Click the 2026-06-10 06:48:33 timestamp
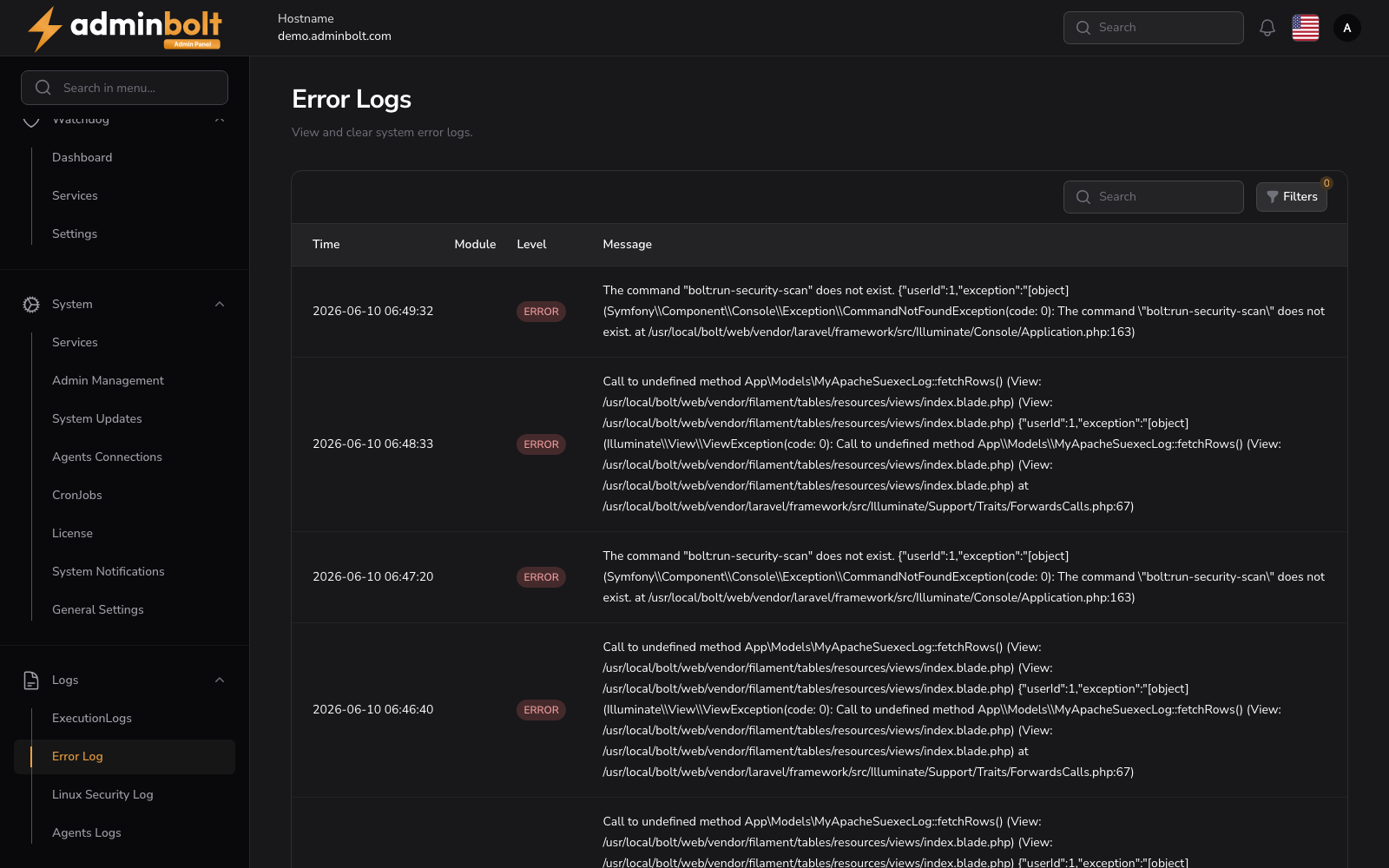Screen dimensions: 1389x868 [x=372, y=444]
